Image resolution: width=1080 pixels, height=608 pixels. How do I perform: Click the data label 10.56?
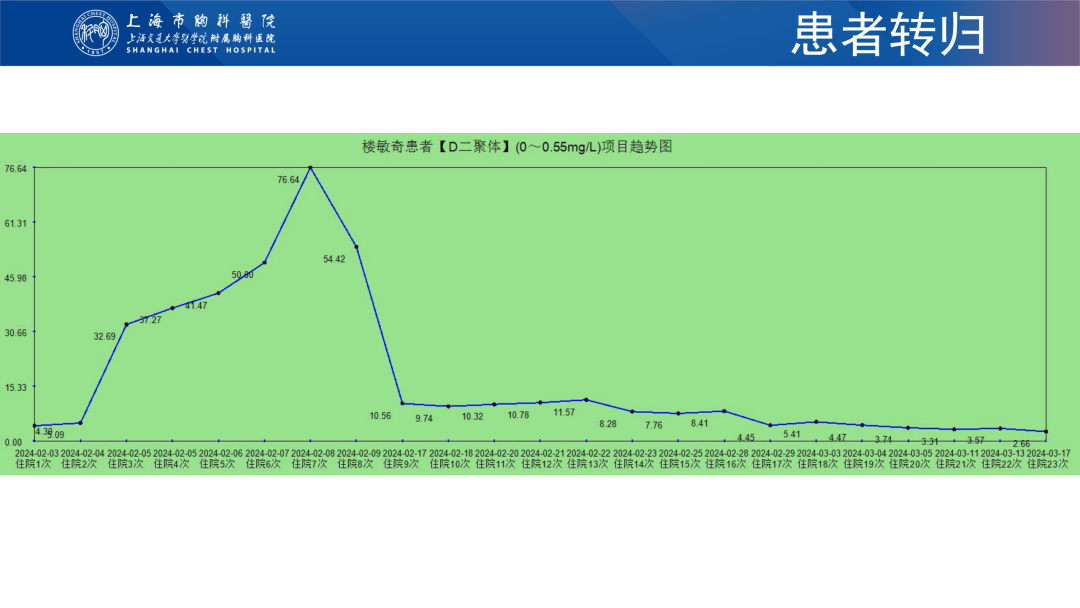tap(380, 416)
